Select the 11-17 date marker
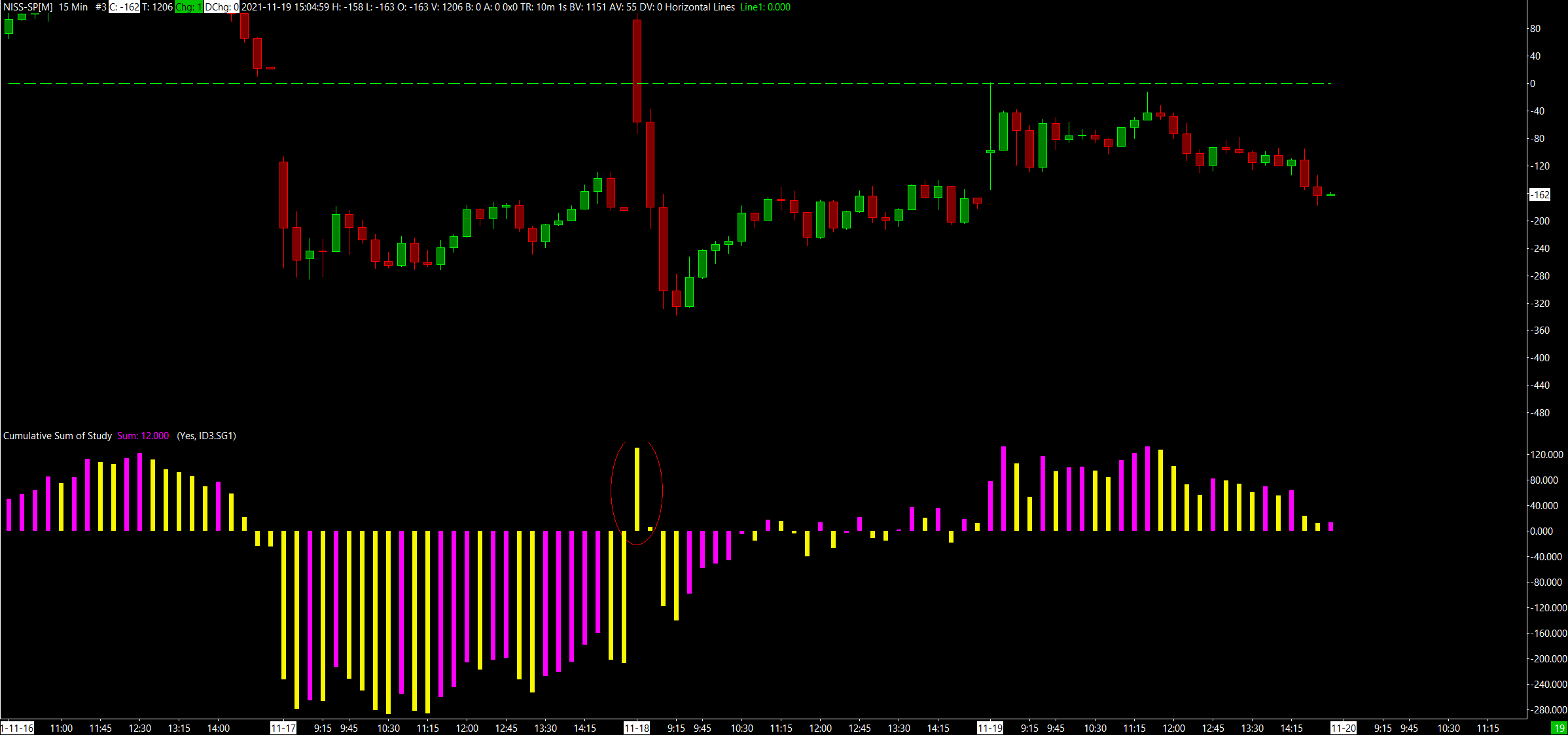Viewport: 1568px width, 735px height. pyautogui.click(x=283, y=728)
